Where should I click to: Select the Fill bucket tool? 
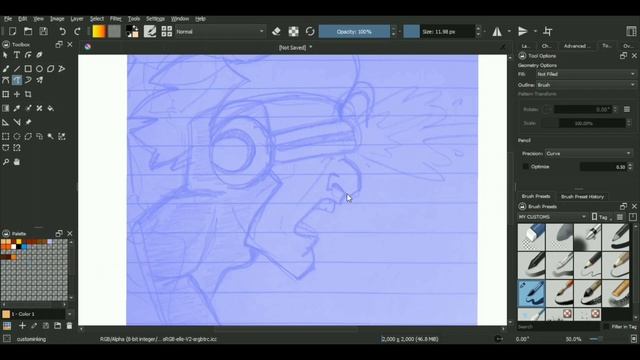(x=51, y=108)
